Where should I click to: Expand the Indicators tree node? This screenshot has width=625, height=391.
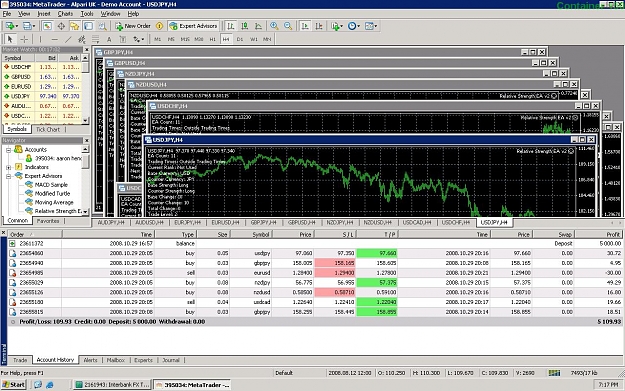pyautogui.click(x=8, y=167)
